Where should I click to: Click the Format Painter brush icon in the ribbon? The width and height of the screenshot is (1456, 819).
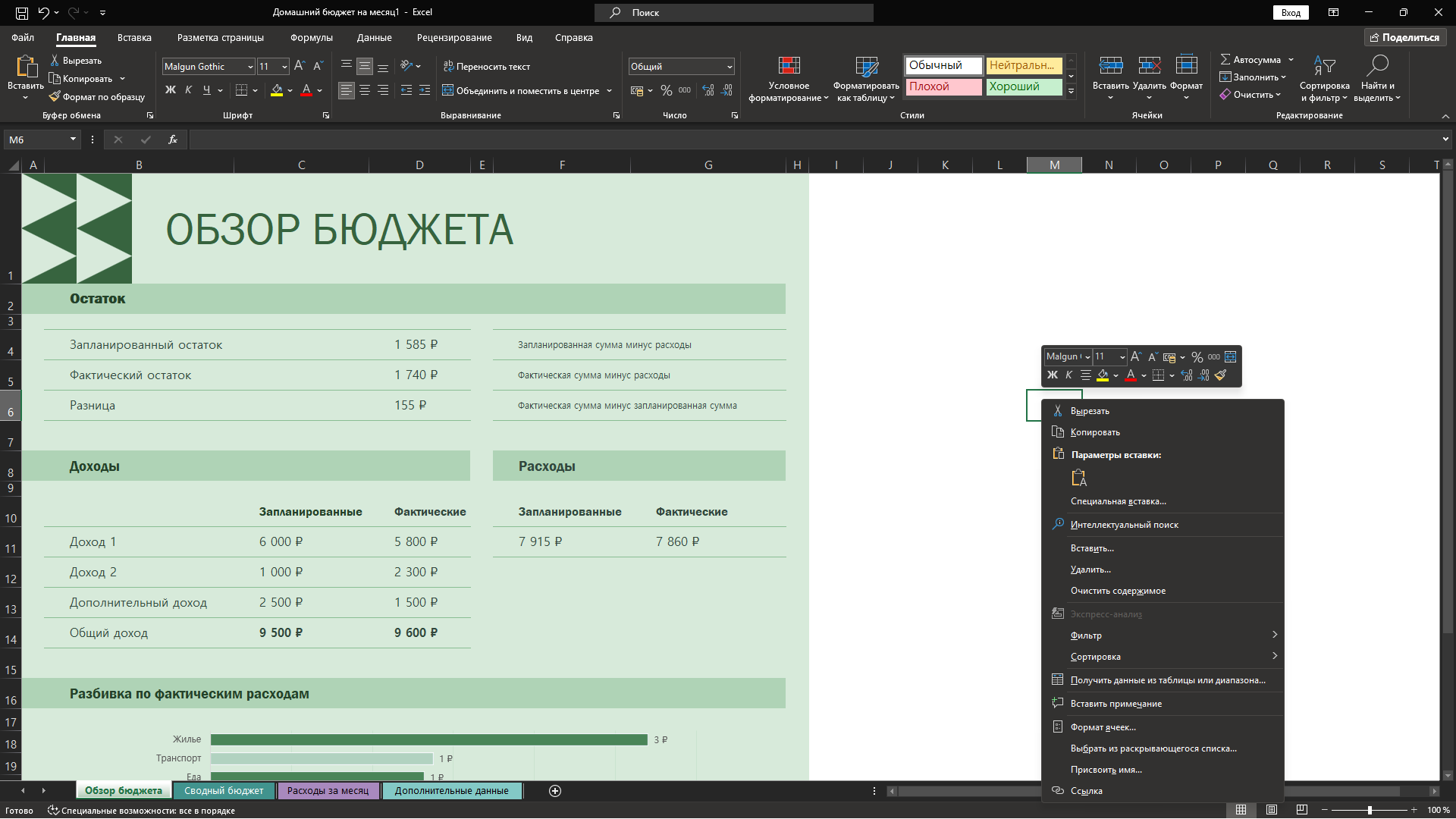coord(55,97)
